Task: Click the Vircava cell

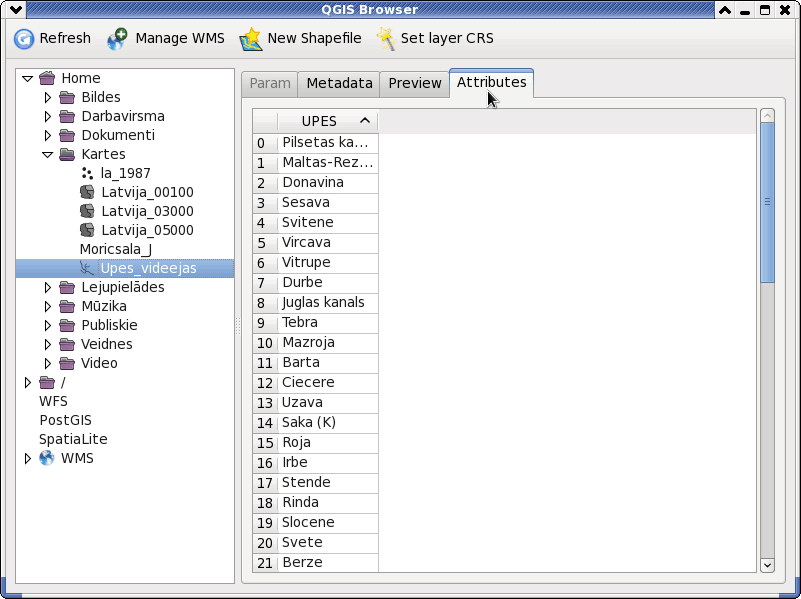Action: coord(328,243)
